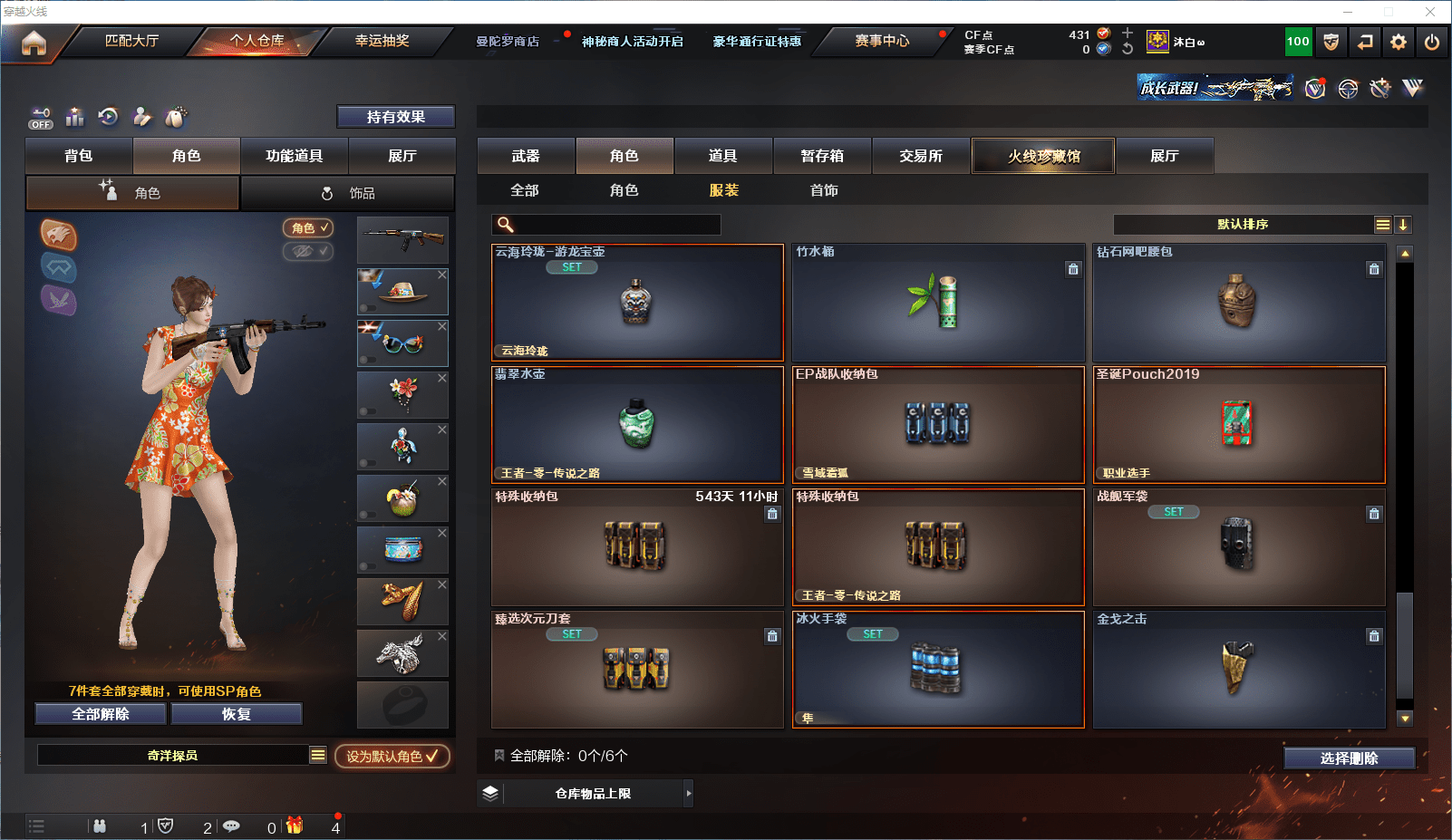Screen dimensions: 1452x840
Task: Expand the 仓库物品上限 arrow
Action: 689,793
